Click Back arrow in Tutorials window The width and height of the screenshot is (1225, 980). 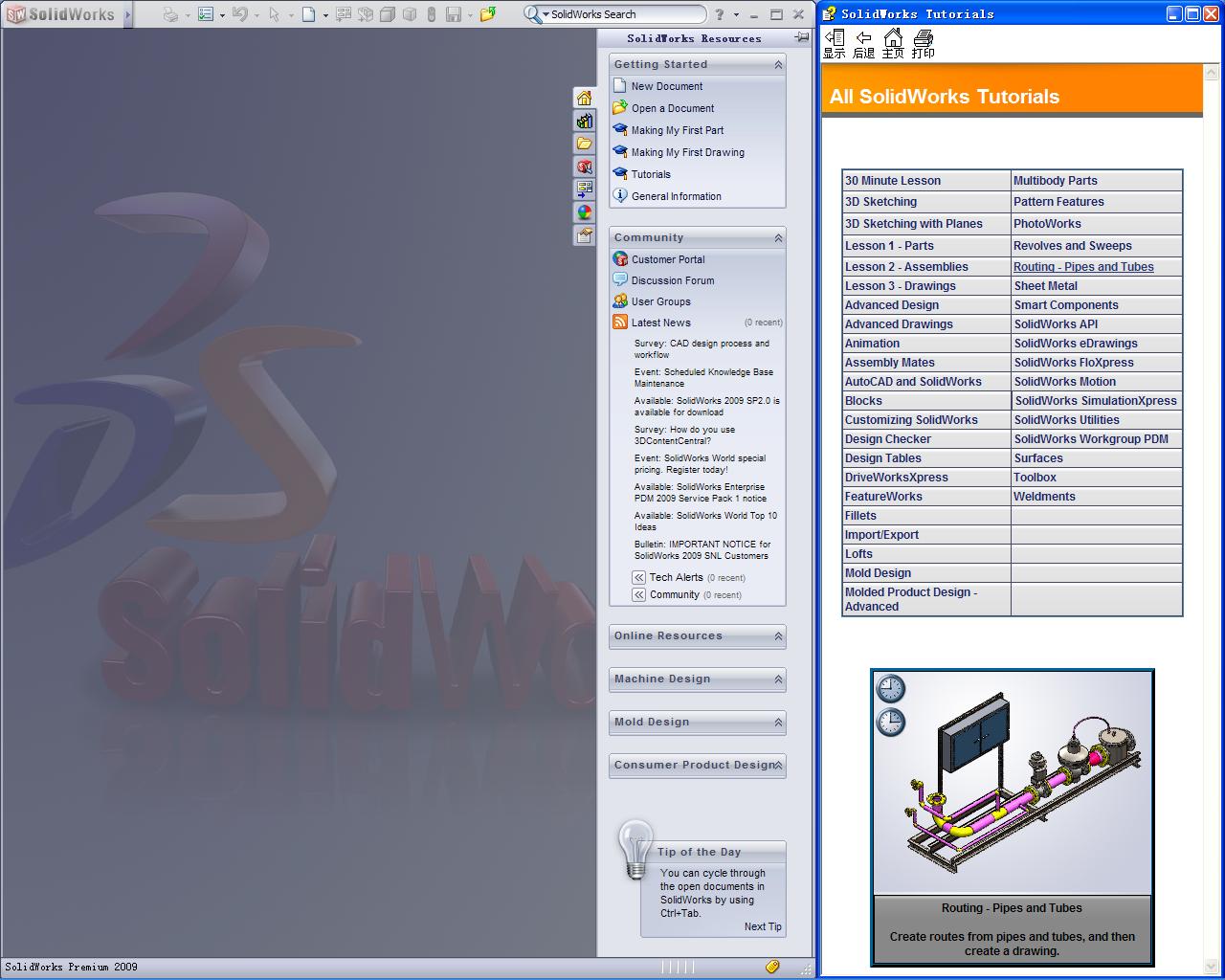tap(863, 44)
